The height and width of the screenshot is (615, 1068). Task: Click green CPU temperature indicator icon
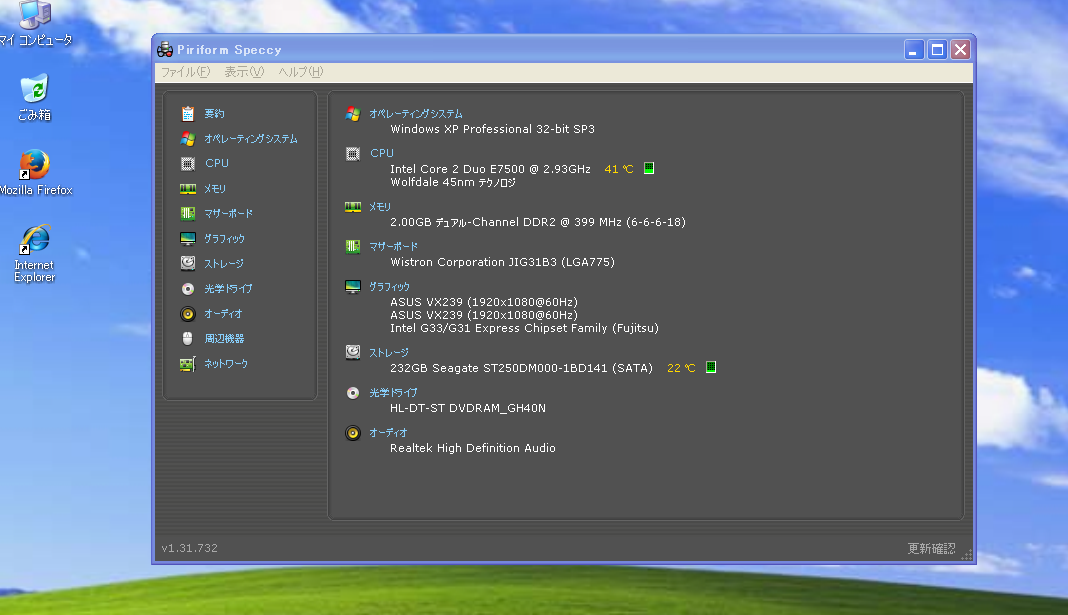coord(649,168)
